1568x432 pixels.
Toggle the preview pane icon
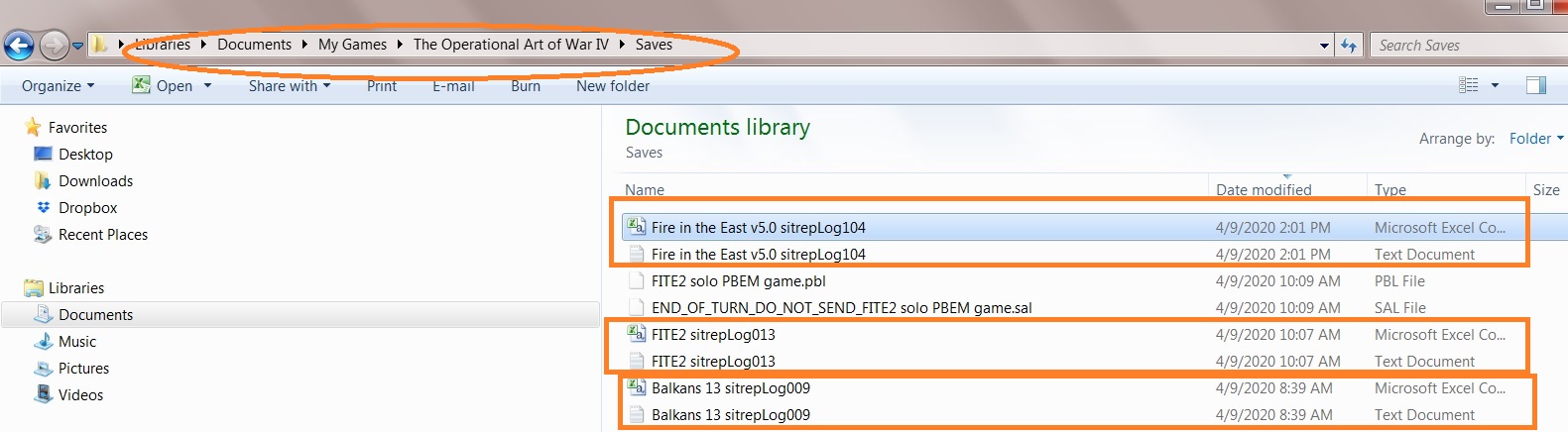point(1536,86)
